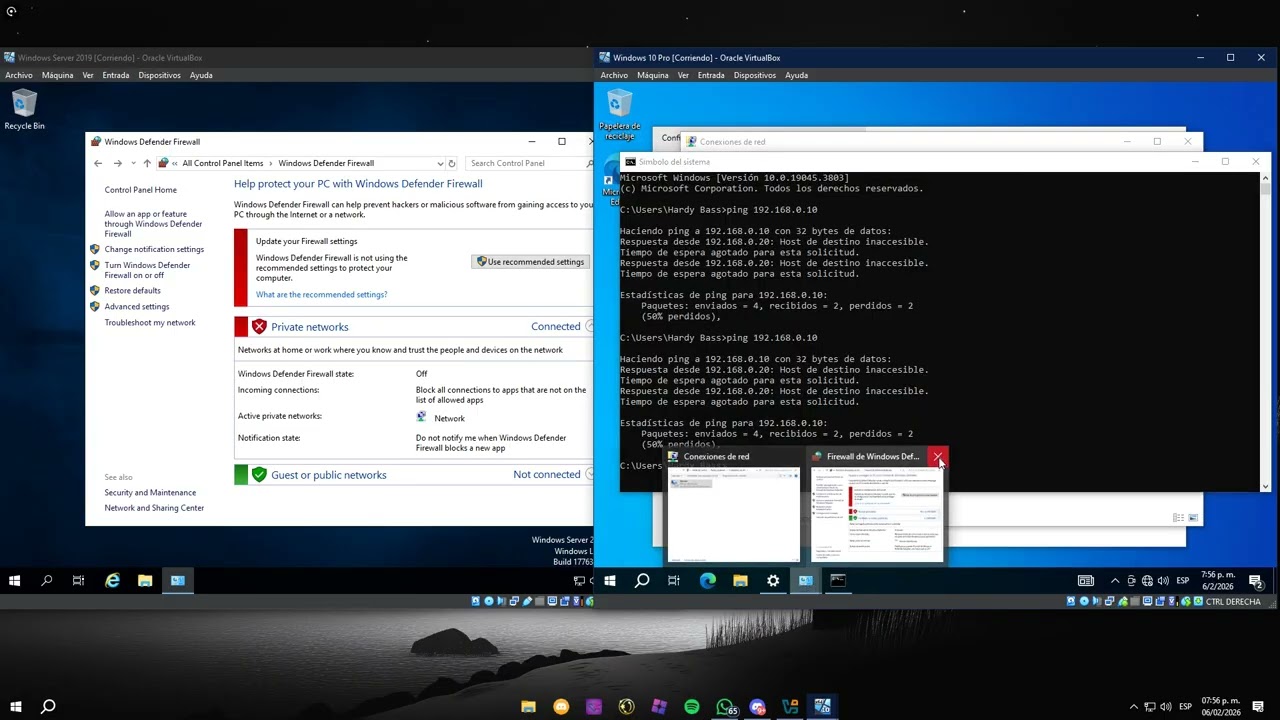The width and height of the screenshot is (1280, 720).
Task: Open Network and Sharing Center link
Action: (x=154, y=508)
